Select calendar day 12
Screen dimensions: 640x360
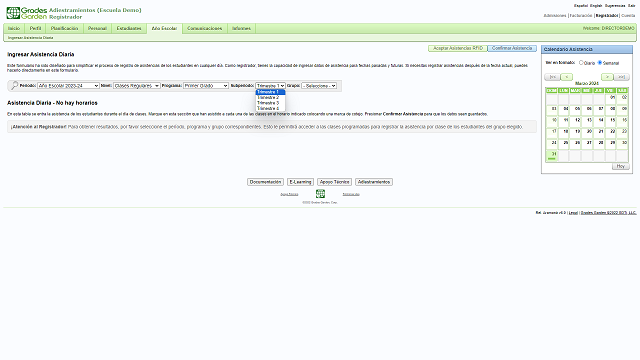(576, 121)
